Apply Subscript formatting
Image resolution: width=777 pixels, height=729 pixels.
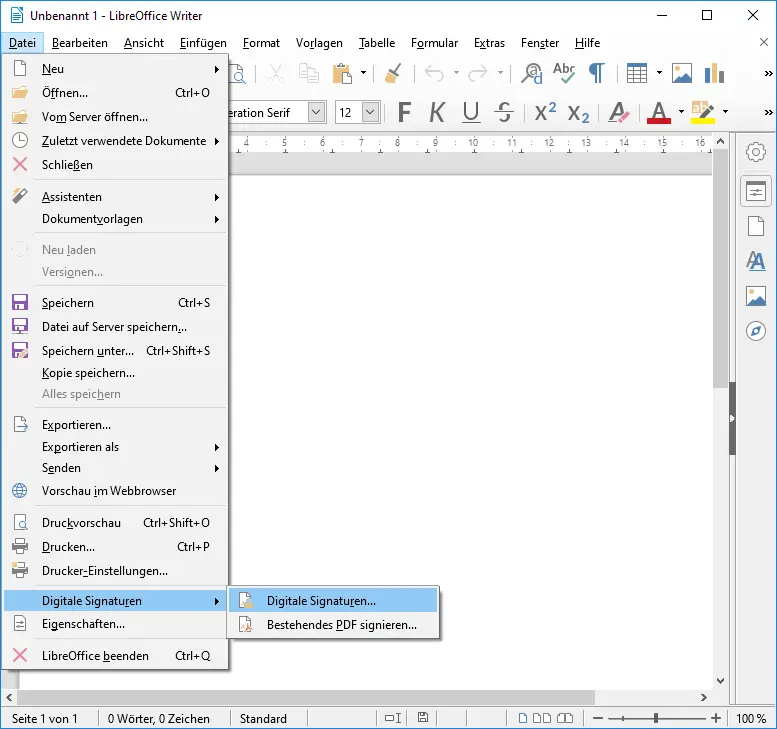tap(578, 113)
